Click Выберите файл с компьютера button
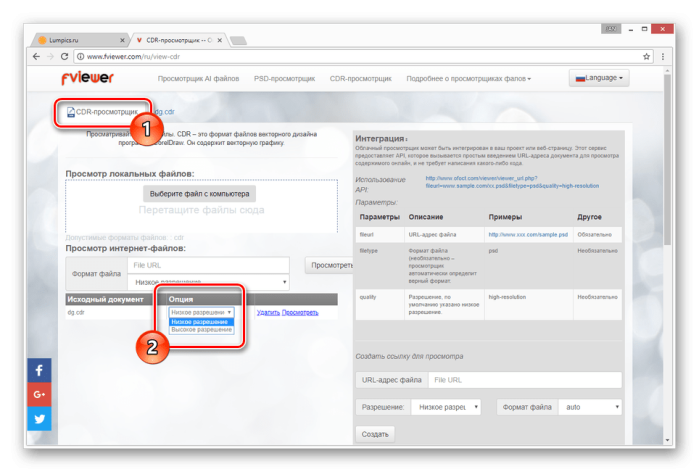 pyautogui.click(x=199, y=194)
